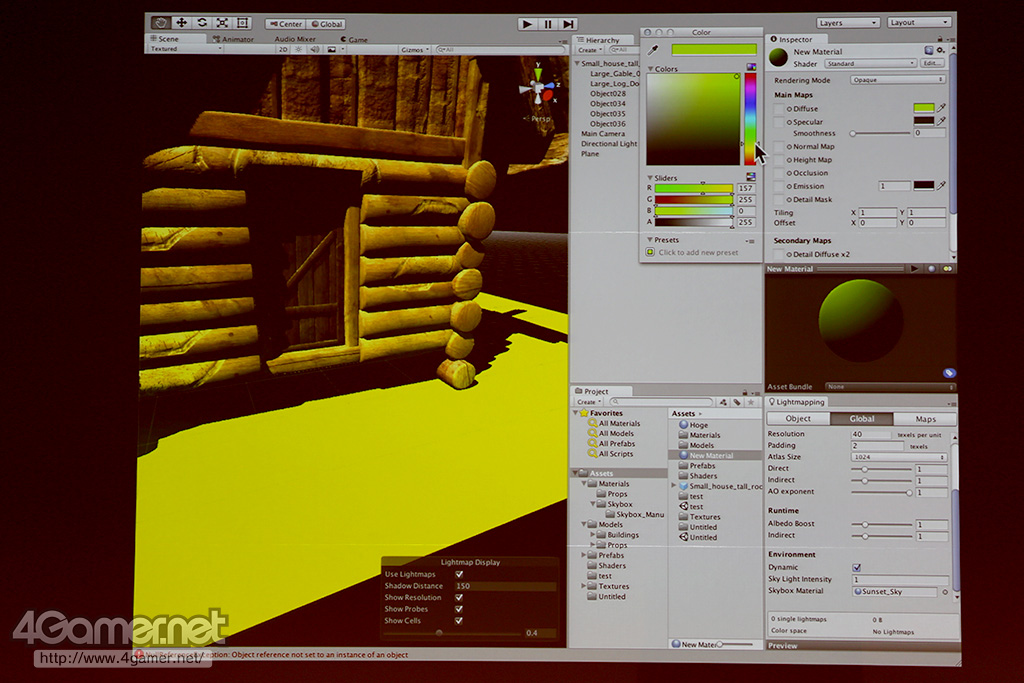Open the Gizmos dropdown
The image size is (1024, 683).
click(415, 50)
